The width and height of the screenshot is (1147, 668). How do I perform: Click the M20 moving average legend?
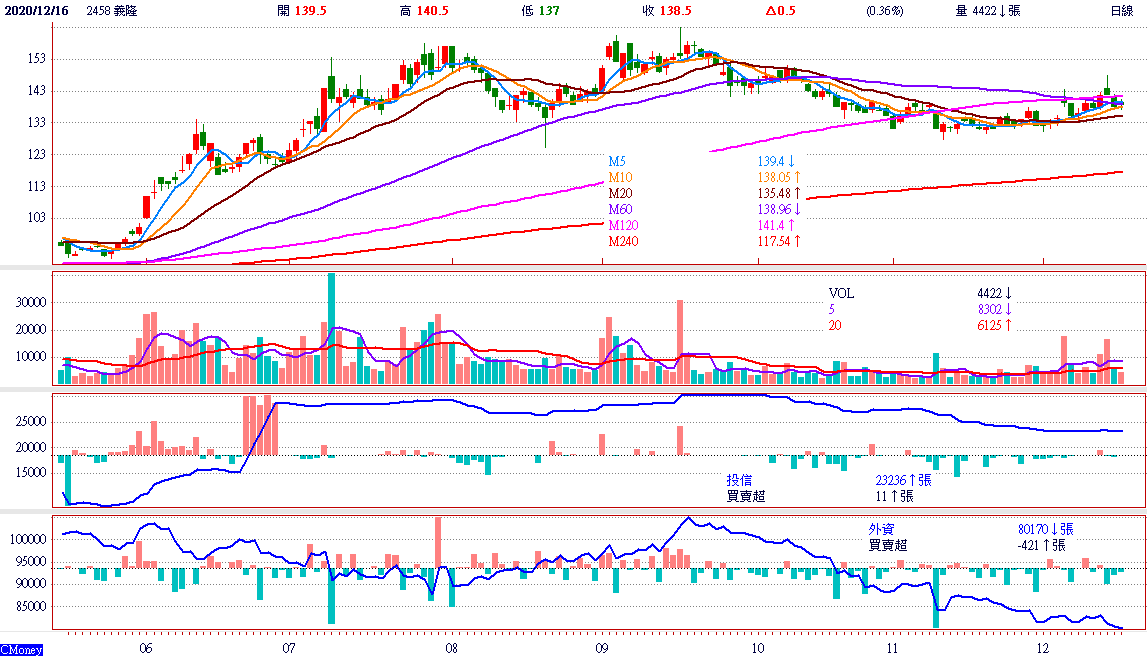(x=620, y=193)
